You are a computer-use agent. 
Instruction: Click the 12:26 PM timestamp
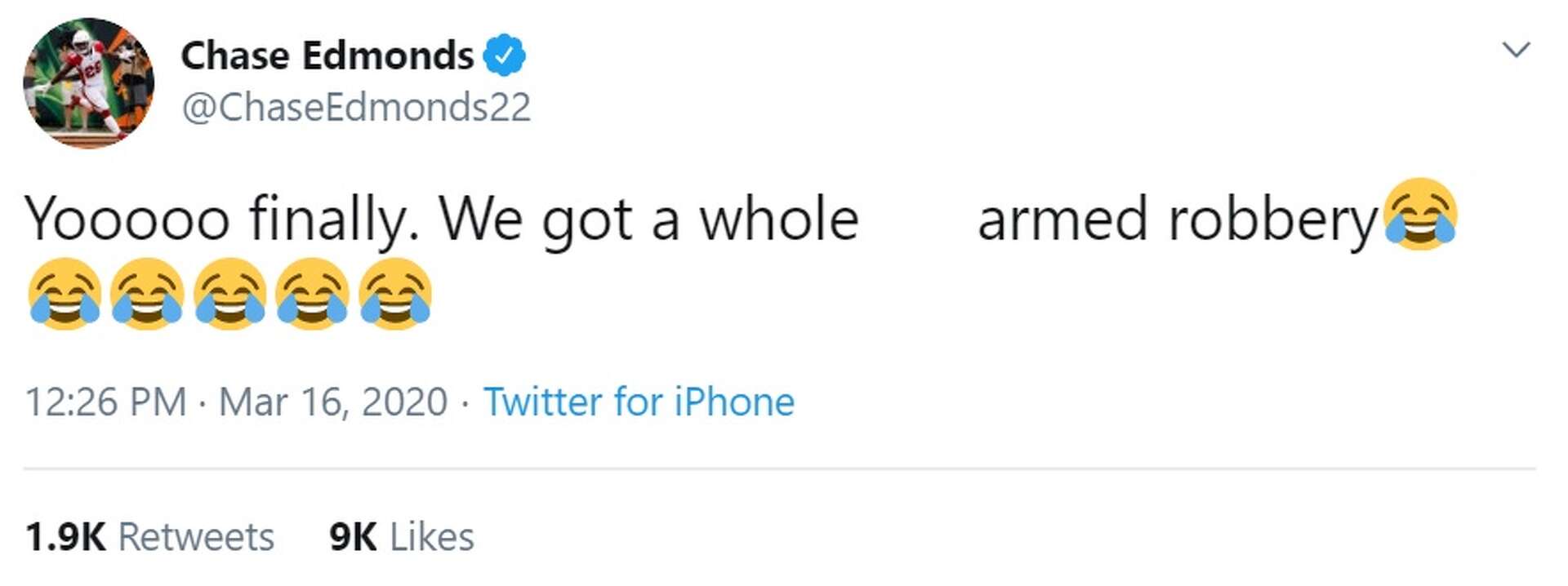(106, 402)
